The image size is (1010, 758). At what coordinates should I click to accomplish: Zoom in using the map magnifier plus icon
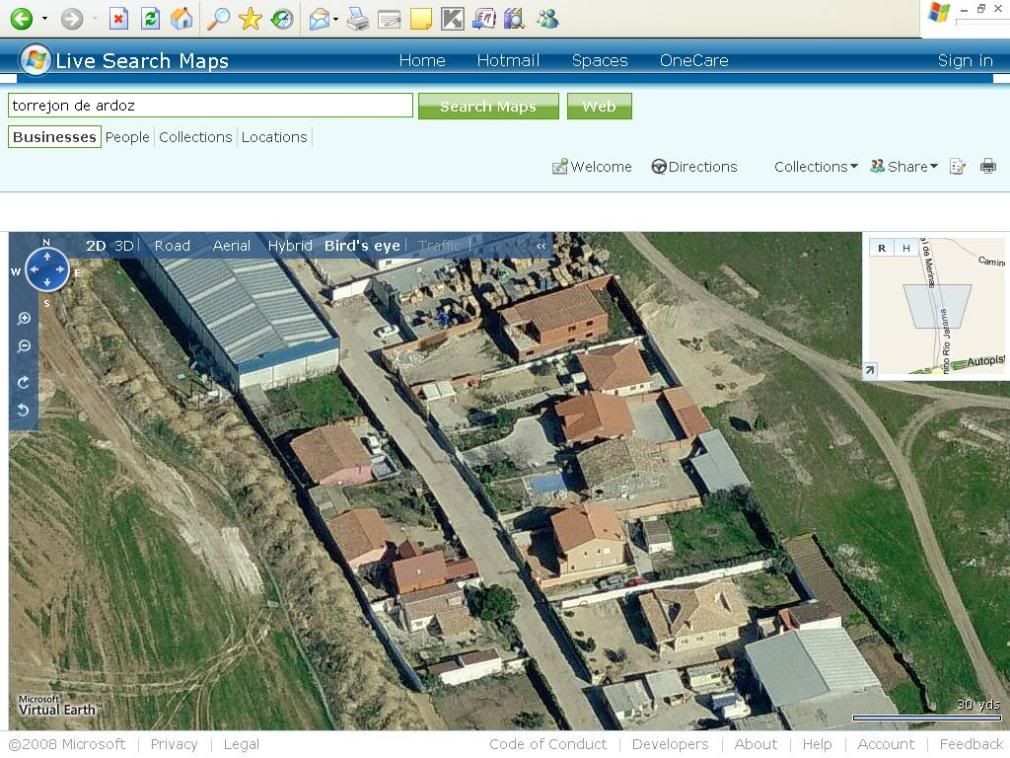[24, 319]
